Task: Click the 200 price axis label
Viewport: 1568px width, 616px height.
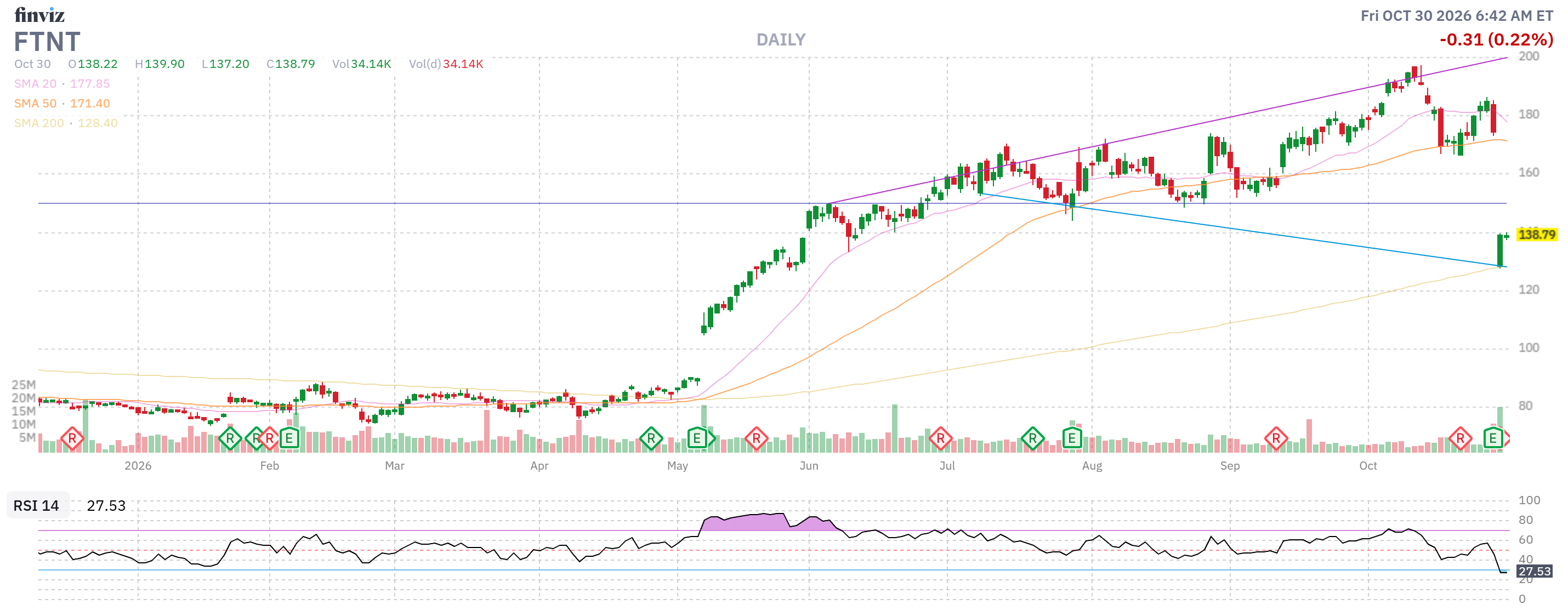Action: (1529, 56)
